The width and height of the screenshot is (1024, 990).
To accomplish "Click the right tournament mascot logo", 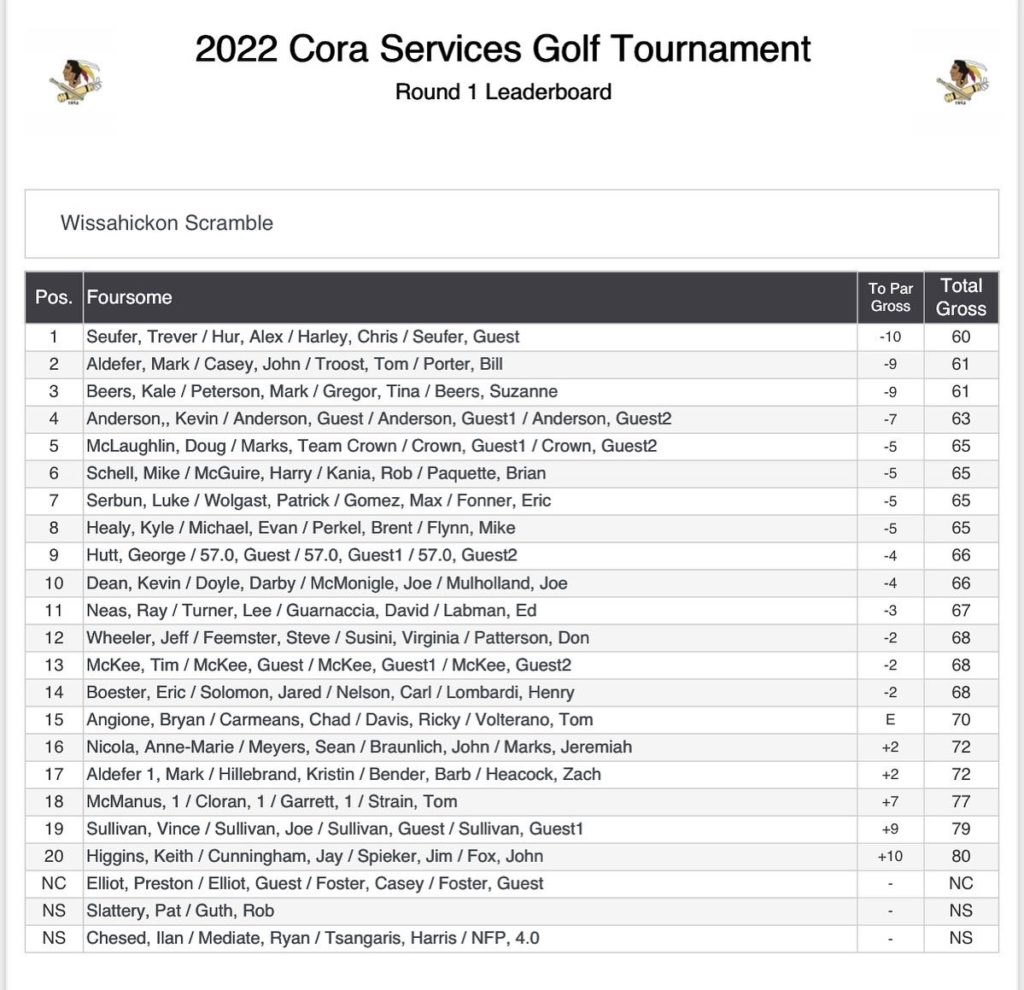I will point(962,82).
